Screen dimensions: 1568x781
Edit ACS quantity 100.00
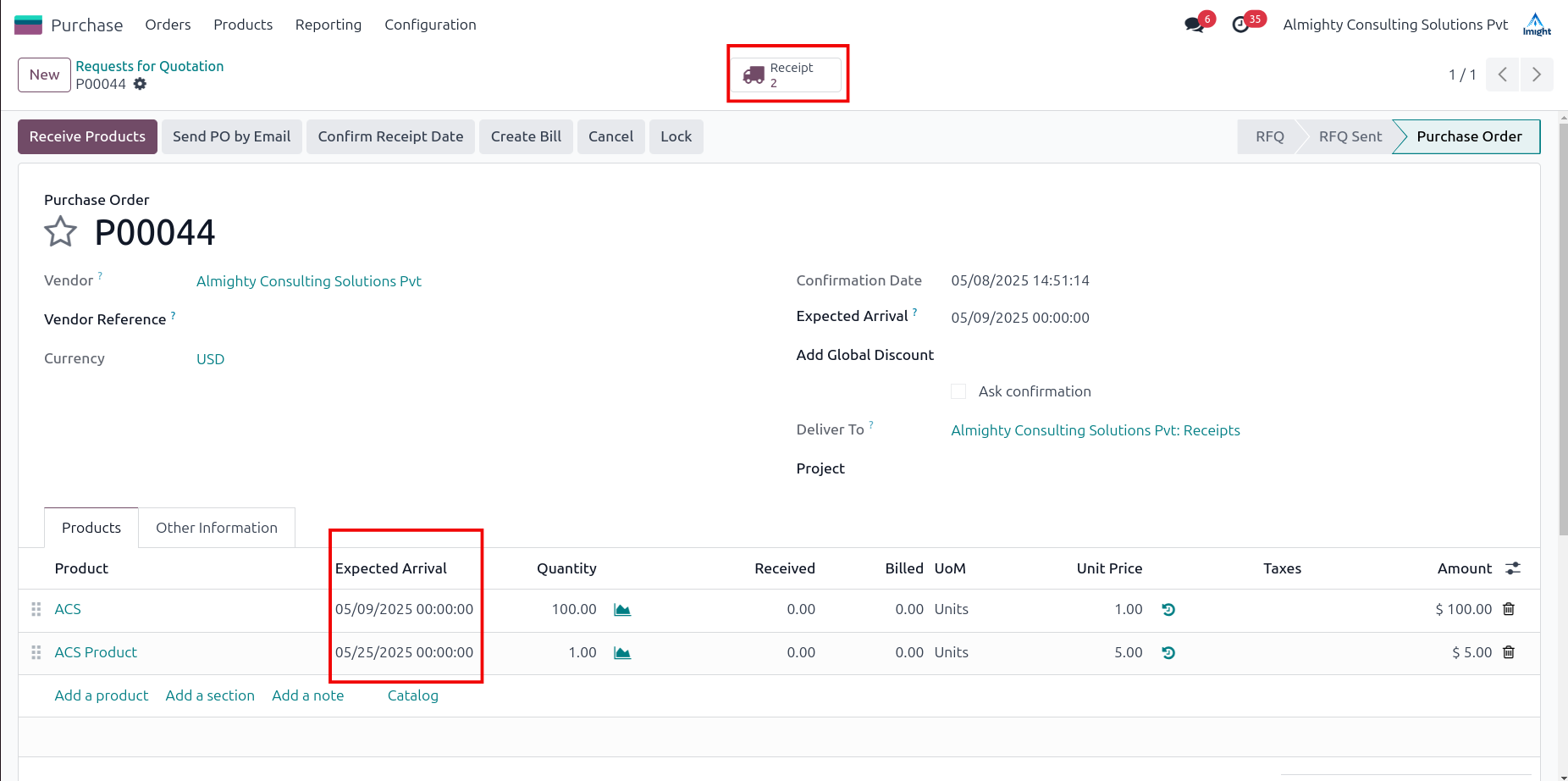(574, 609)
